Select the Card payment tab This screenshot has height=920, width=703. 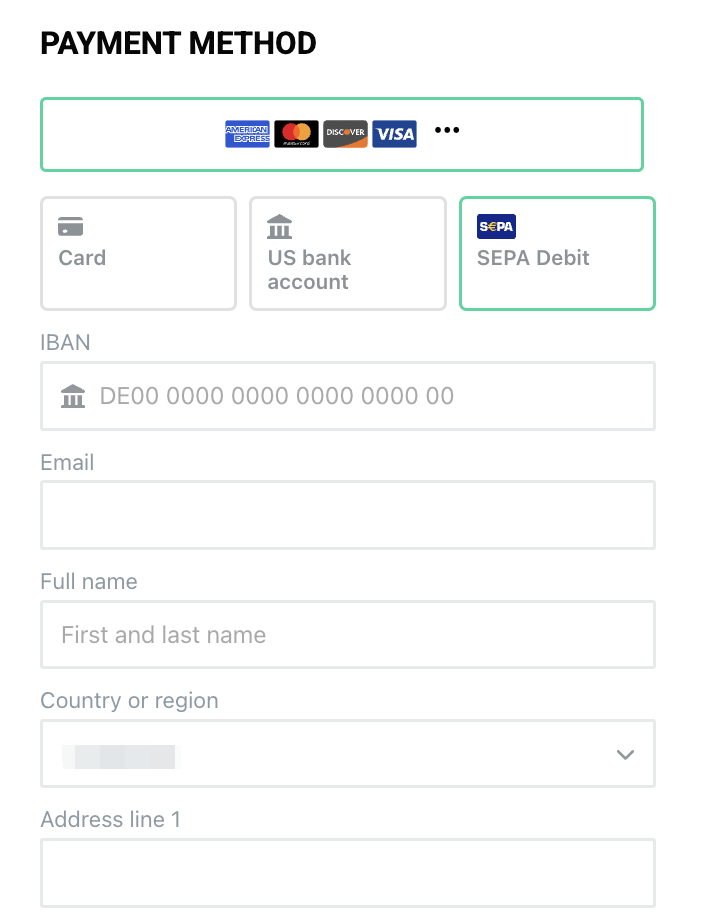pyautogui.click(x=138, y=254)
